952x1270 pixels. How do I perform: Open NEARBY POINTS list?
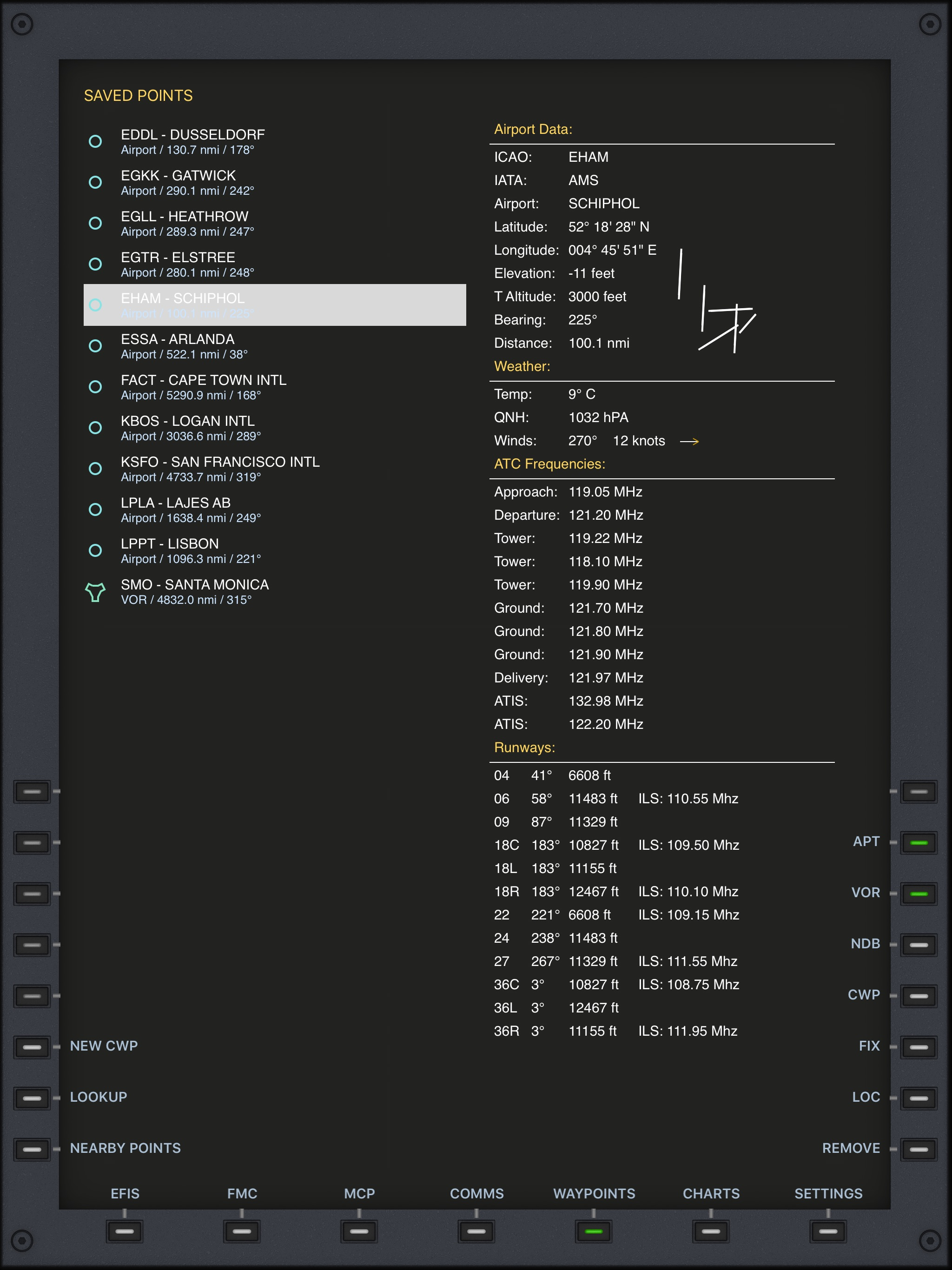[x=32, y=1149]
